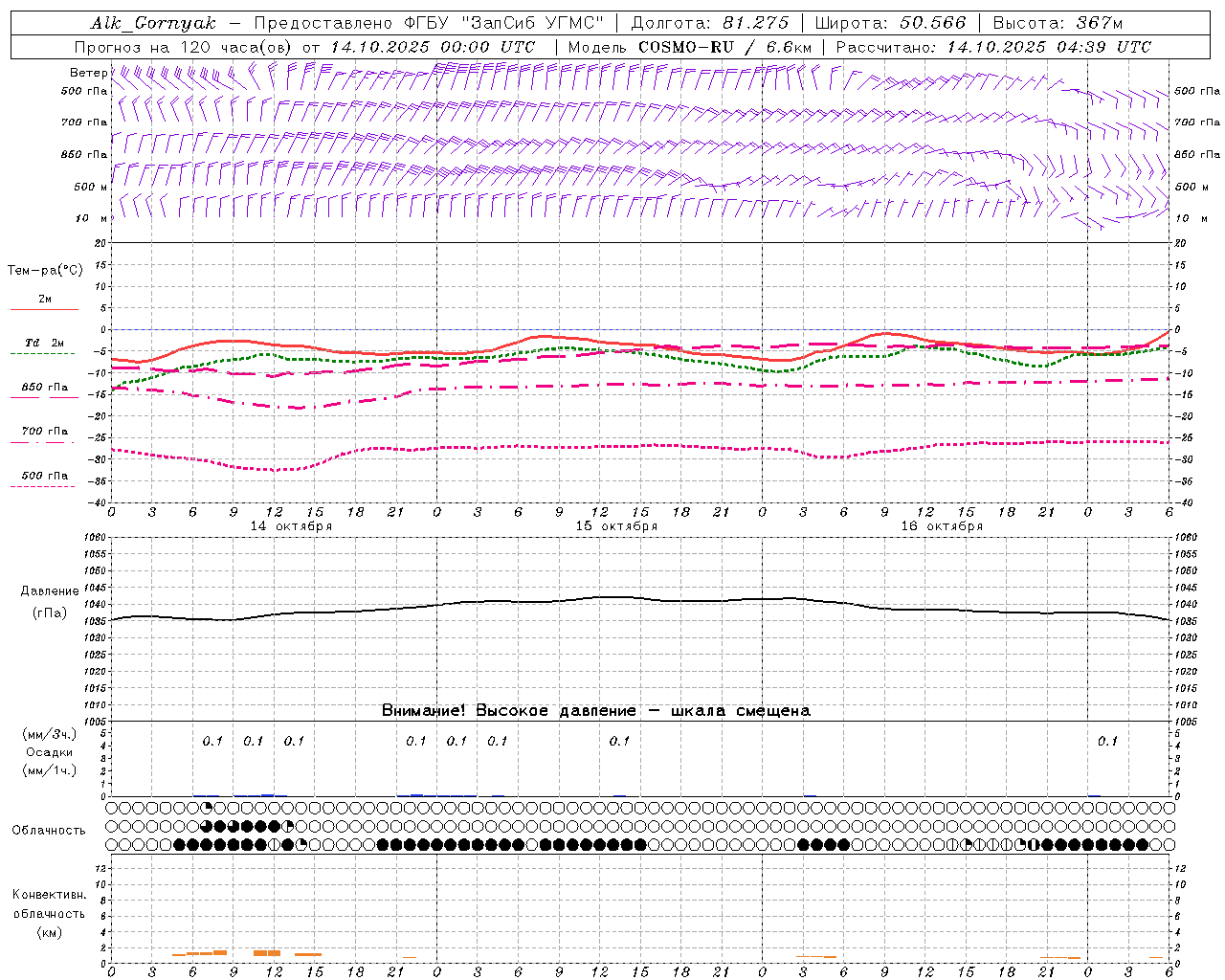Select the elevation text Высота: 367м
Image resolution: width=1225 pixels, height=980 pixels.
point(1058,23)
